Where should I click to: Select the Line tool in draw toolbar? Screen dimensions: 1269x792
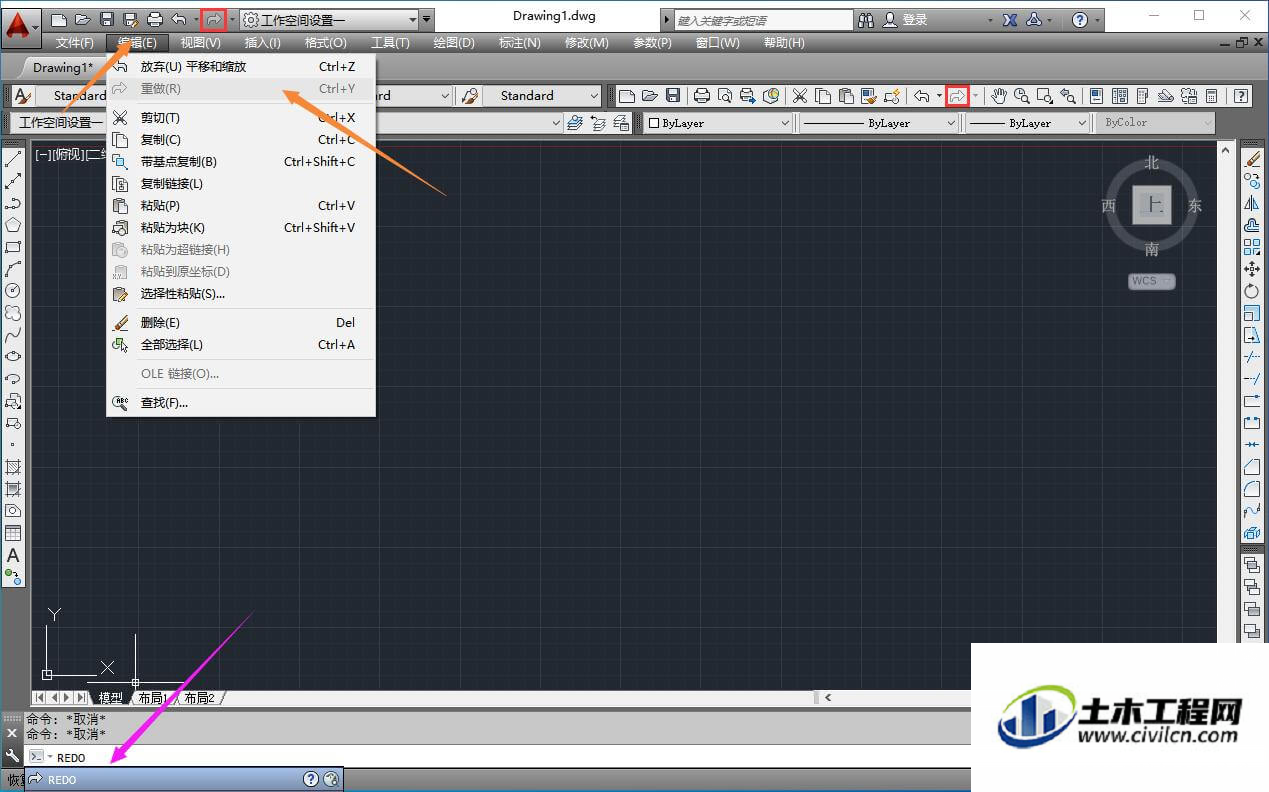(13, 159)
